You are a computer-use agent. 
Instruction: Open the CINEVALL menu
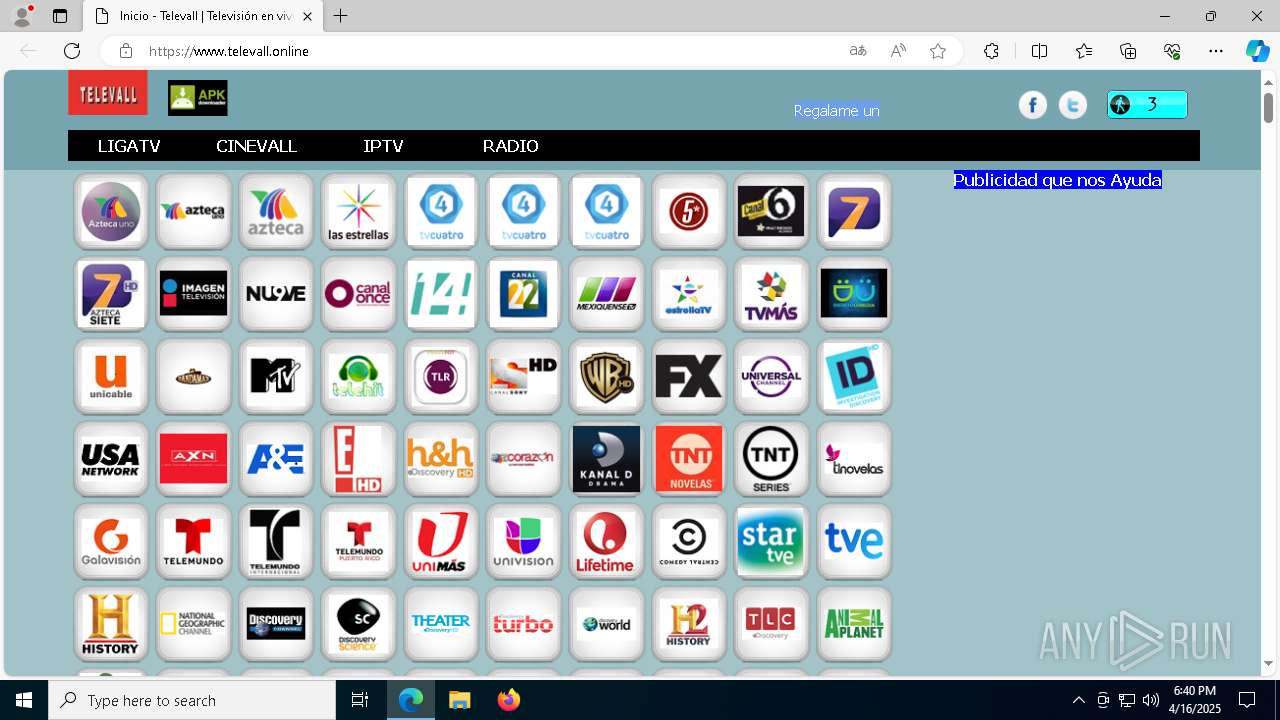point(256,146)
